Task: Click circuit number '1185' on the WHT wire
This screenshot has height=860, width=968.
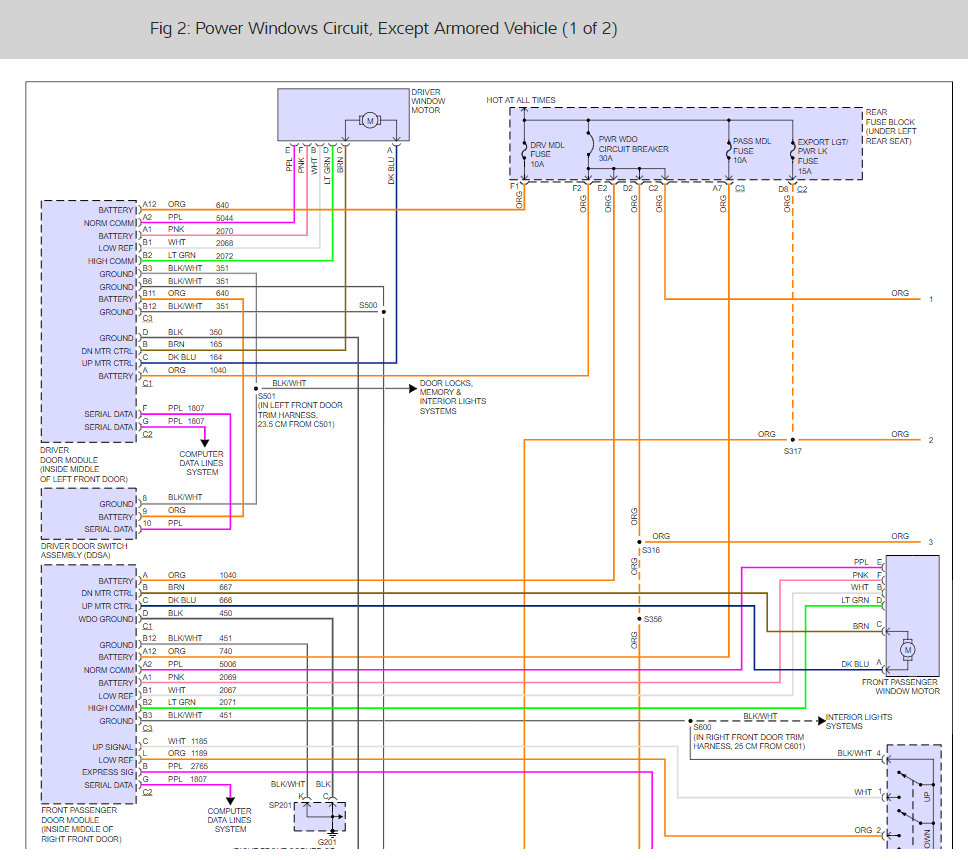Action: [x=199, y=741]
